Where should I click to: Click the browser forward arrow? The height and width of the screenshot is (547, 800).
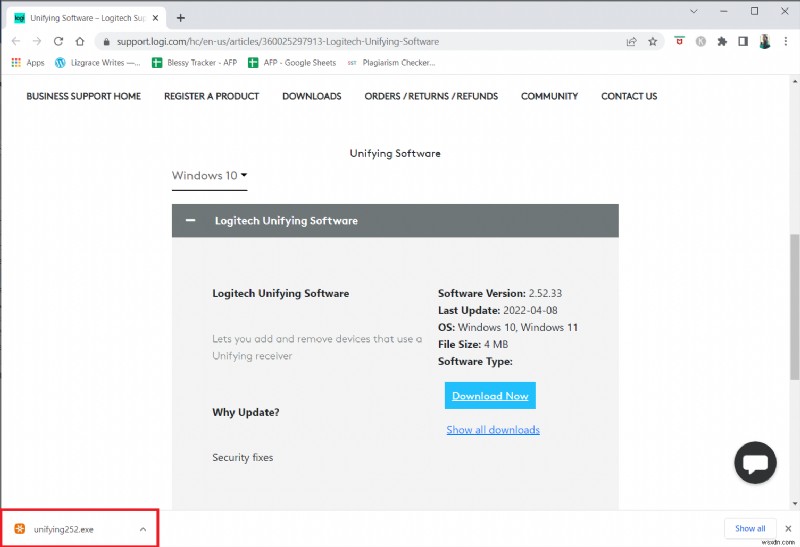37,41
